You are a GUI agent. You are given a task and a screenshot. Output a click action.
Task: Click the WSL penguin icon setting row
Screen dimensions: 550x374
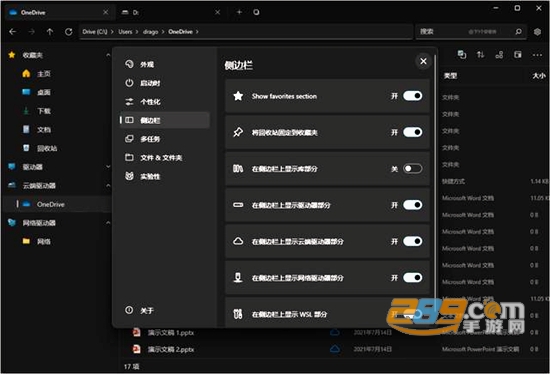click(x=238, y=314)
